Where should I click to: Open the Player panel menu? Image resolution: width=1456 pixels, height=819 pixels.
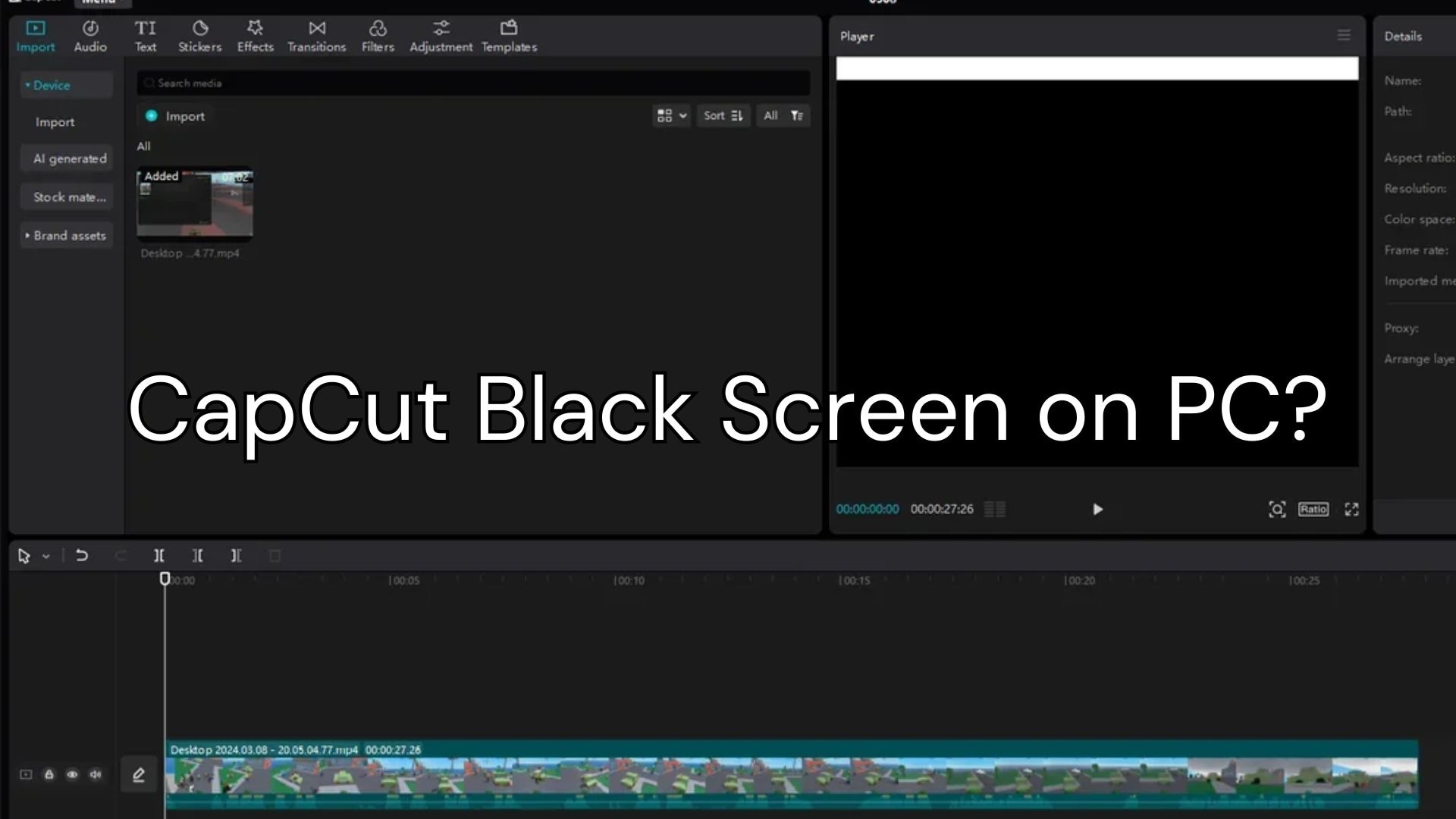(1344, 36)
